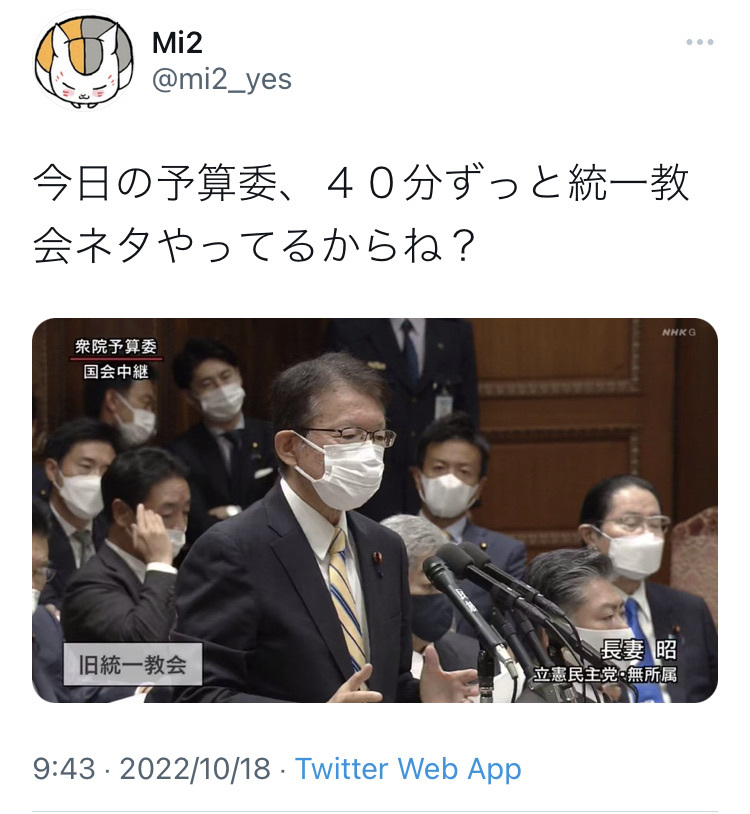The width and height of the screenshot is (750, 814).
Task: Open the attached NHK broadcast image
Action: point(375,510)
